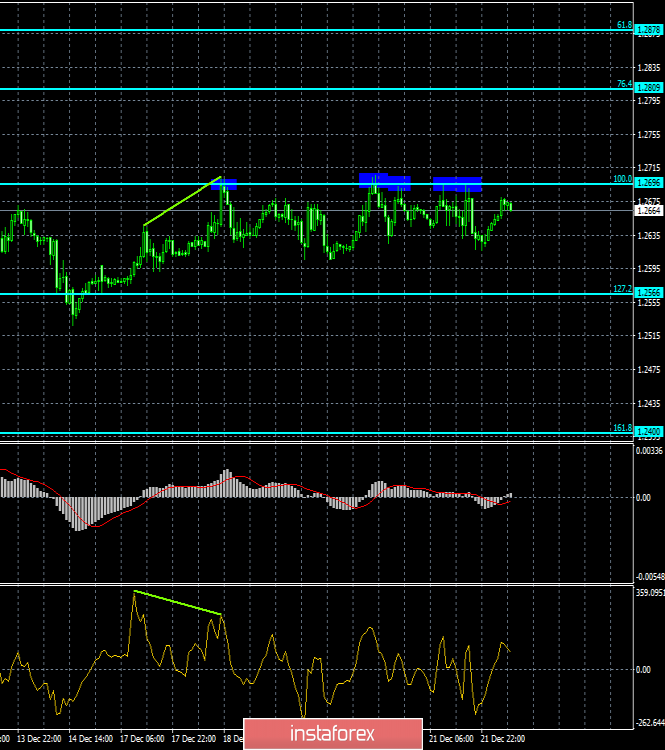Click the 76.4 Fibonacci level label
This screenshot has width=665, height=750.
click(624, 84)
